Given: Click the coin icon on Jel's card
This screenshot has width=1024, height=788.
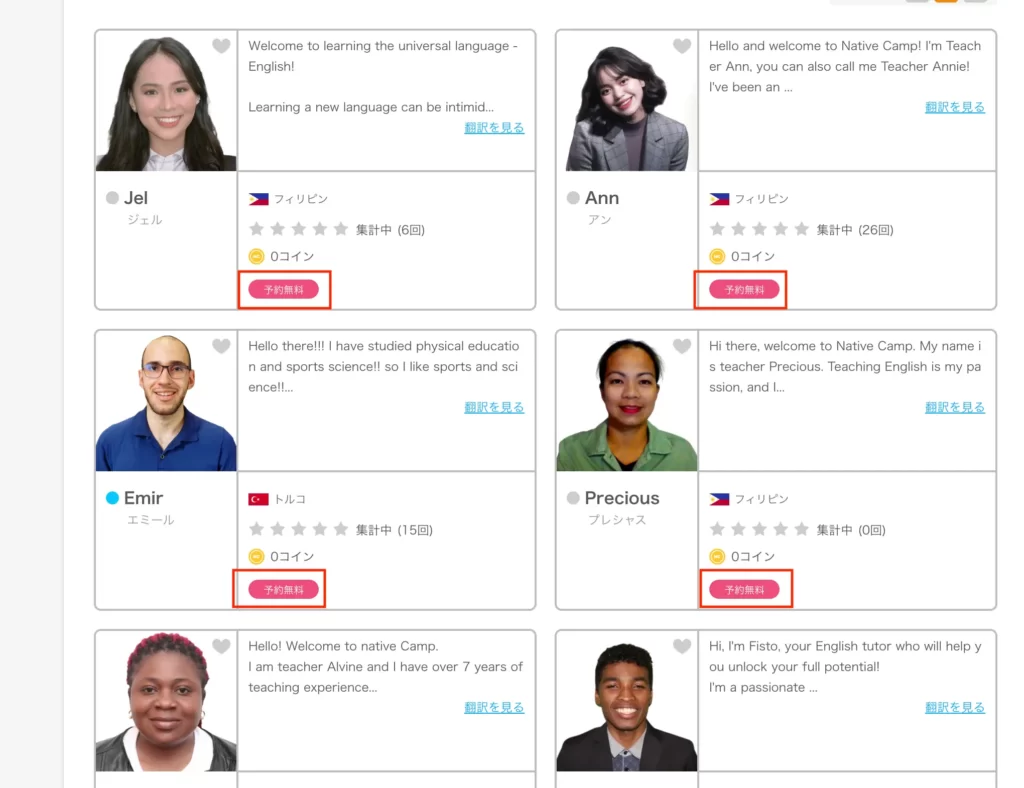Looking at the screenshot, I should tap(257, 256).
